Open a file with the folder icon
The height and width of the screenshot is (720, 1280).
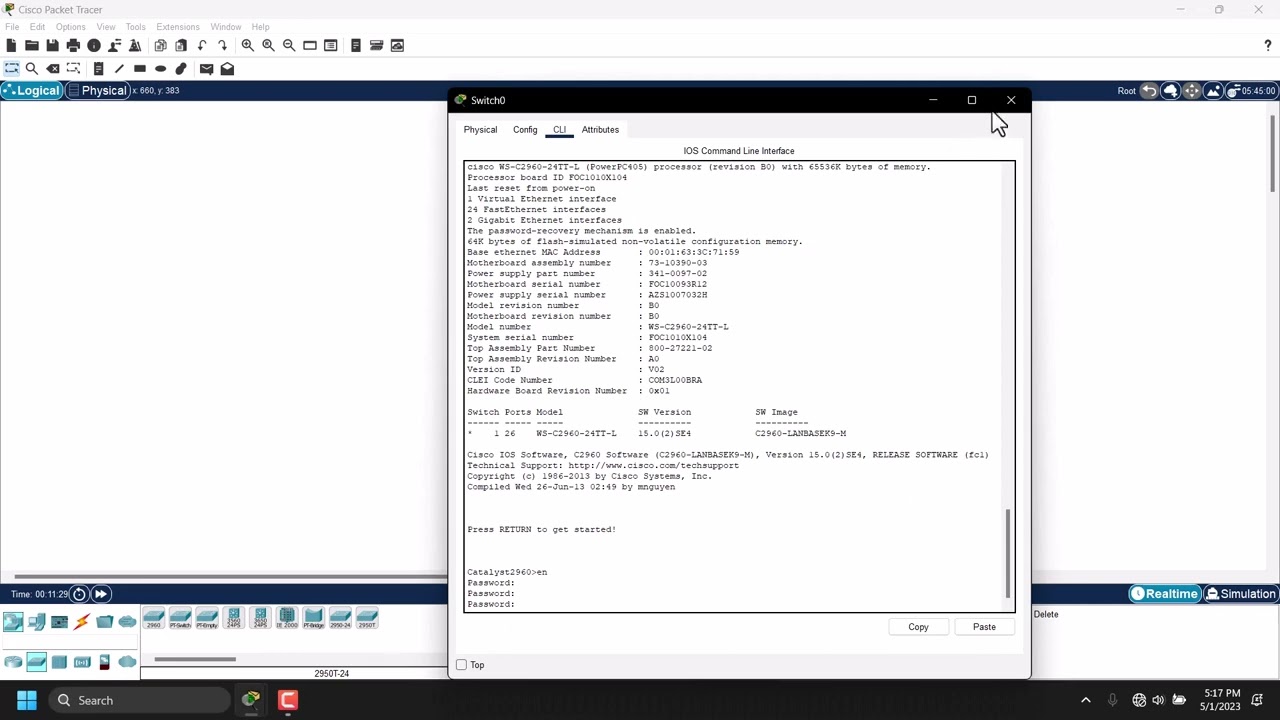32,45
